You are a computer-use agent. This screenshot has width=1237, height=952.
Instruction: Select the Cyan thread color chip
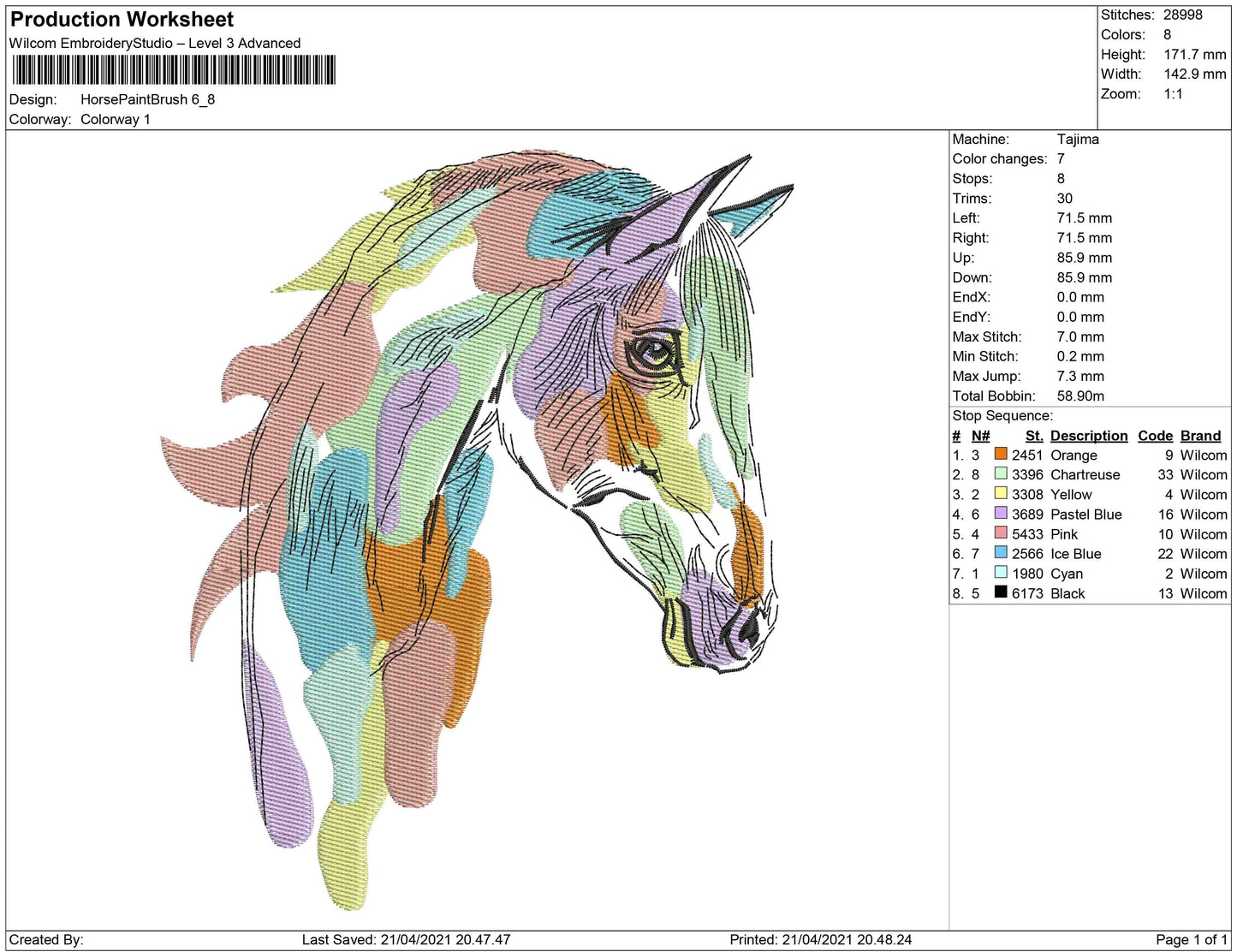(x=1000, y=574)
